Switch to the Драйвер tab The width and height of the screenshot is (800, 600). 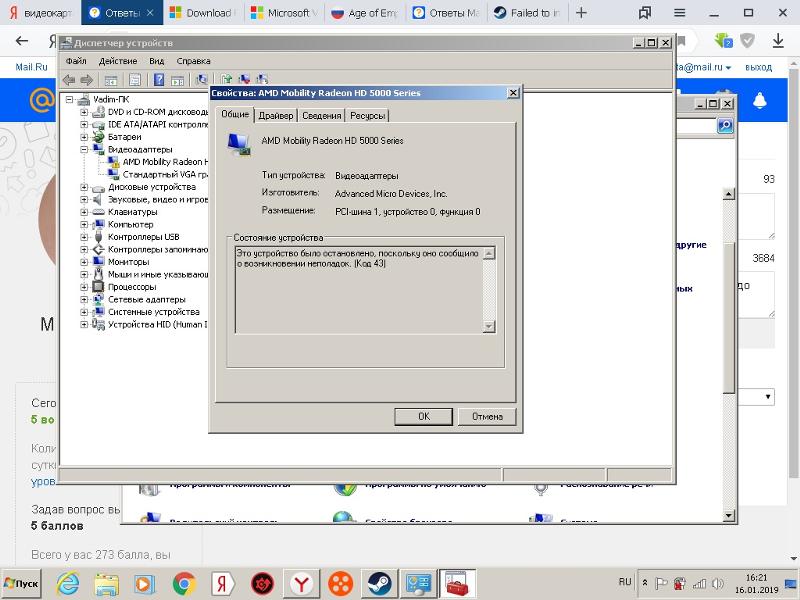click(x=276, y=116)
